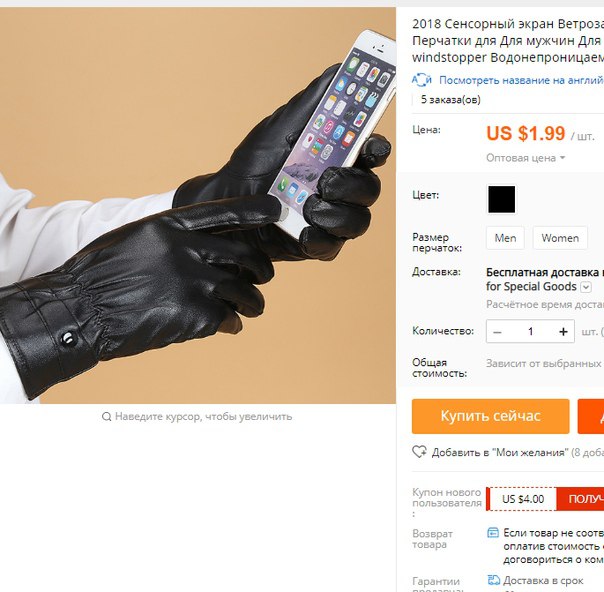
Task: Click the magnifier icon under the product image
Action: [107, 416]
